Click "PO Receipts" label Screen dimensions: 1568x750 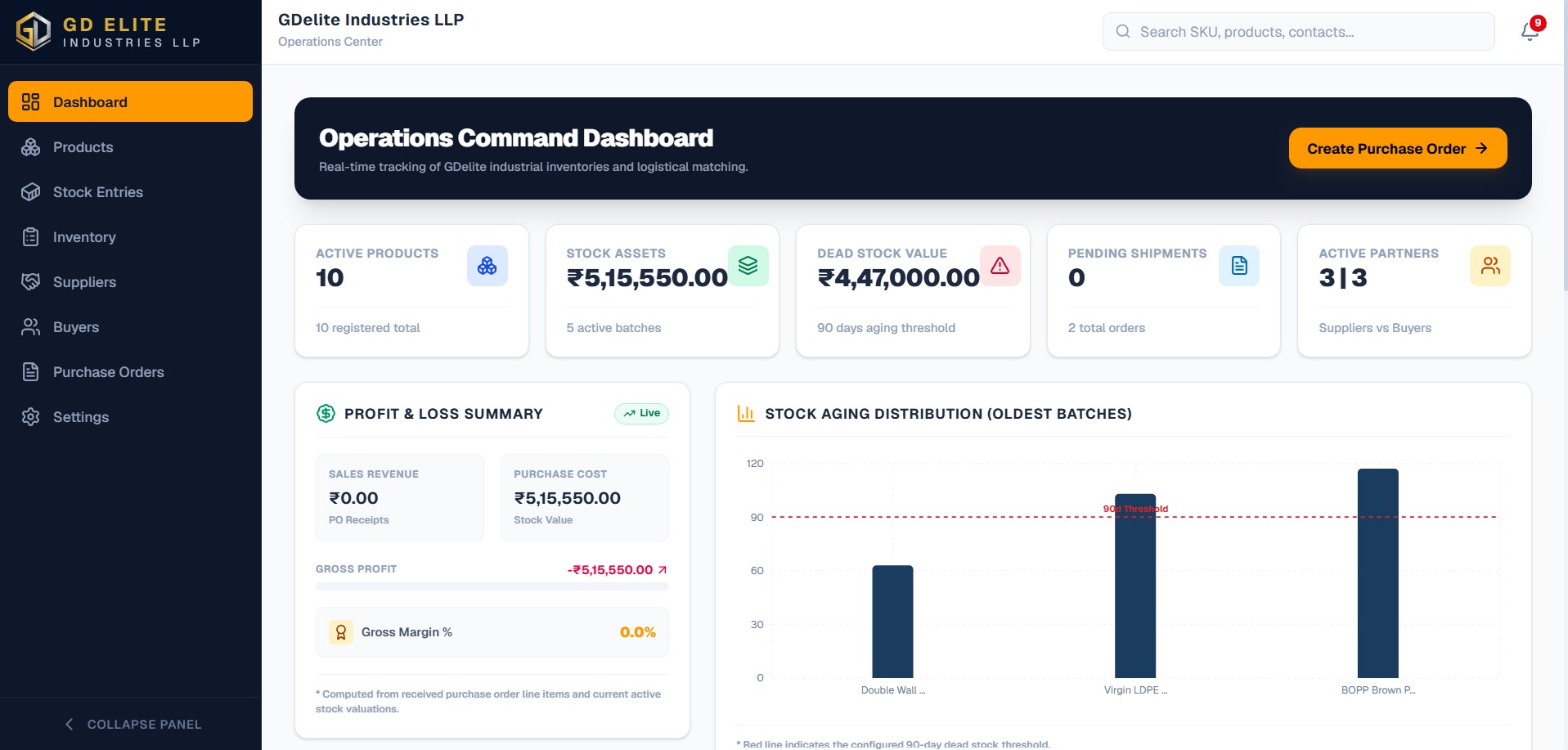coord(358,520)
